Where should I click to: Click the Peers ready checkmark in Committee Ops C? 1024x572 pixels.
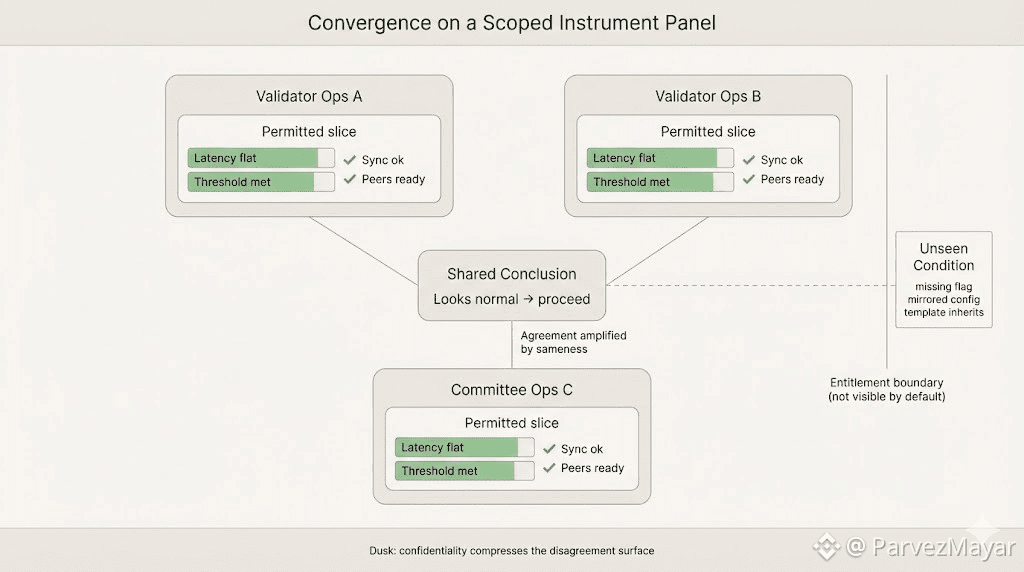click(549, 468)
